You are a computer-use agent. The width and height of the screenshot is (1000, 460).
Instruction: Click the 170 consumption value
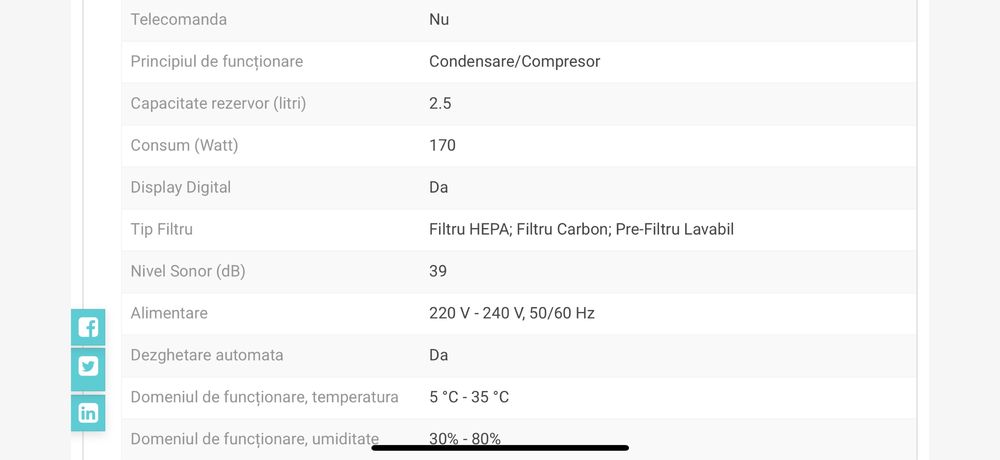442,145
